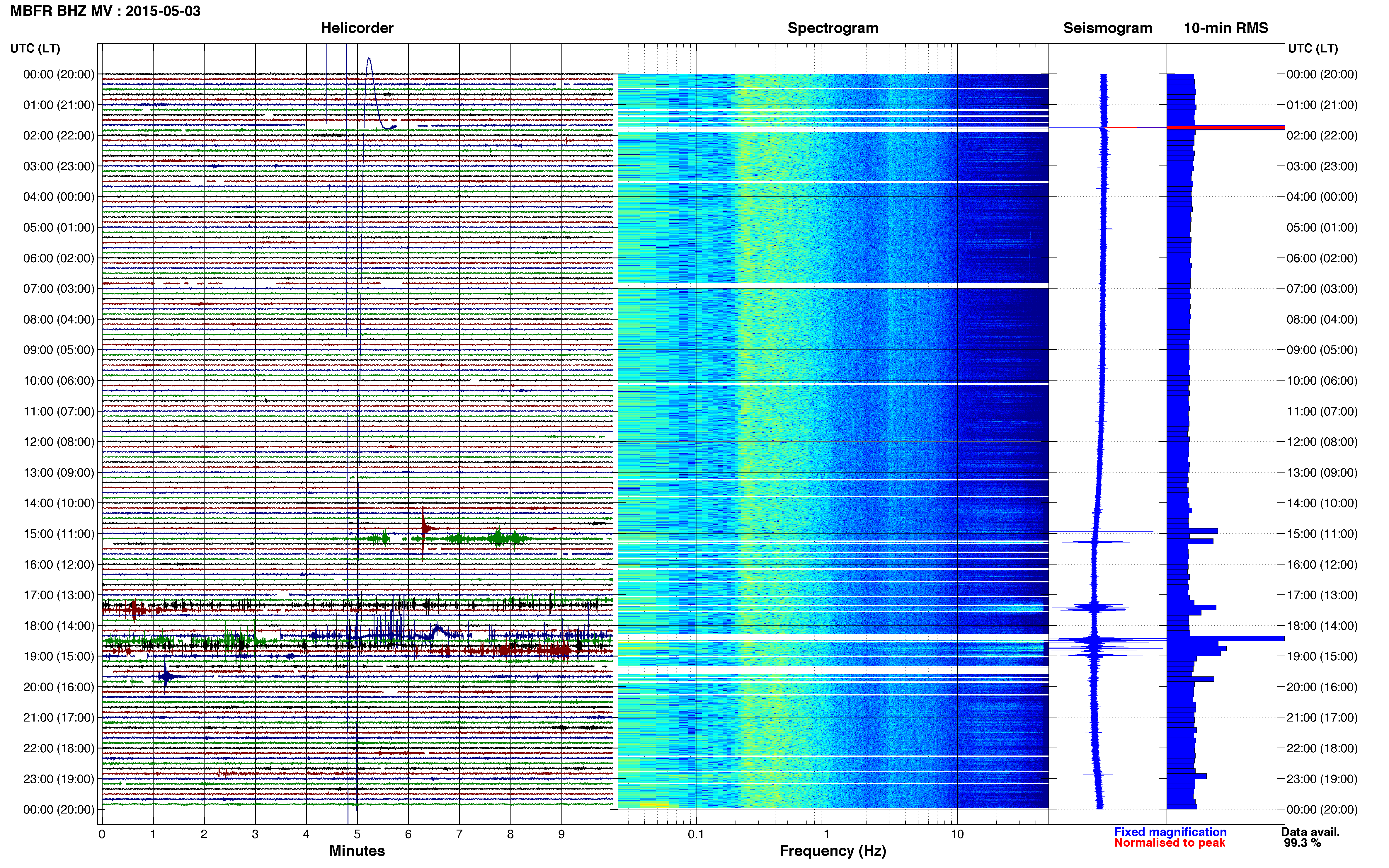
Task: Click the 'Minutes' axis title
Action: (357, 851)
